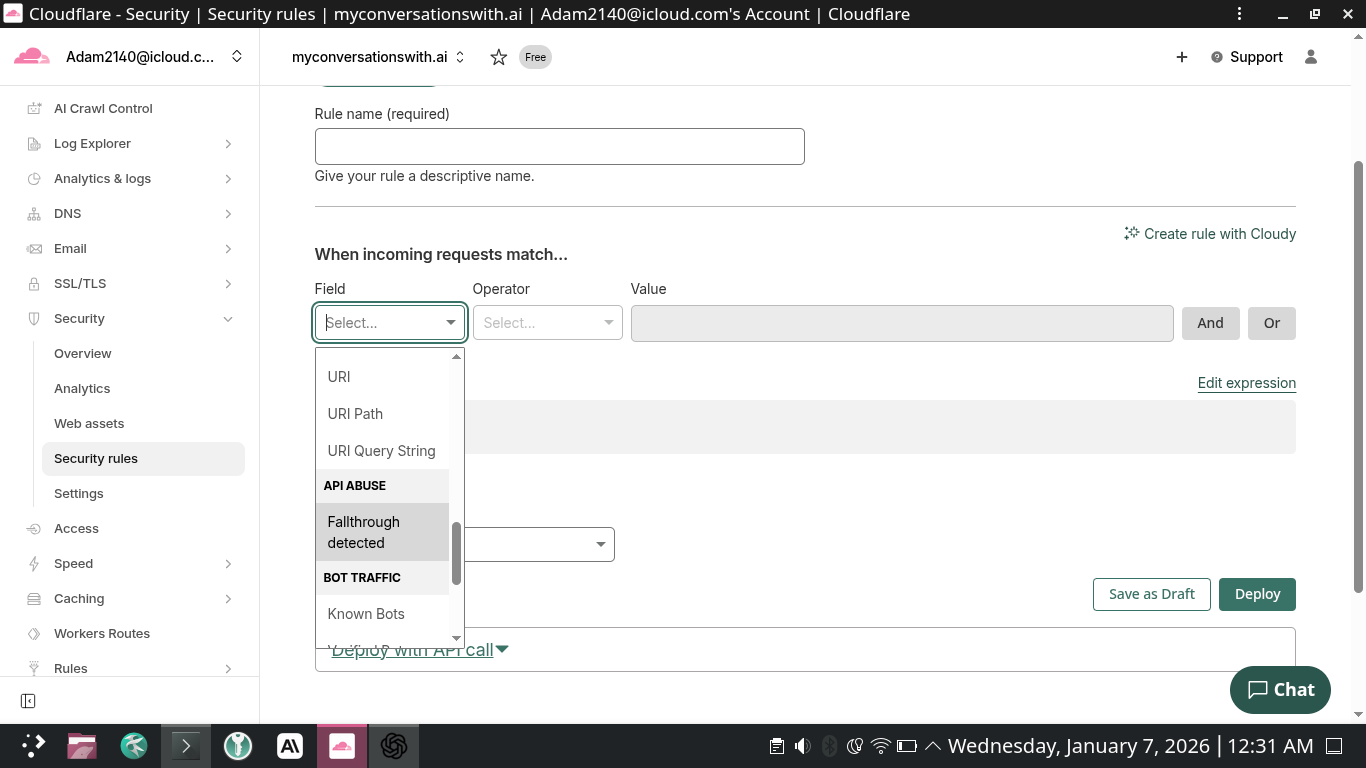
Task: Choose Known Bots field option
Action: point(366,614)
